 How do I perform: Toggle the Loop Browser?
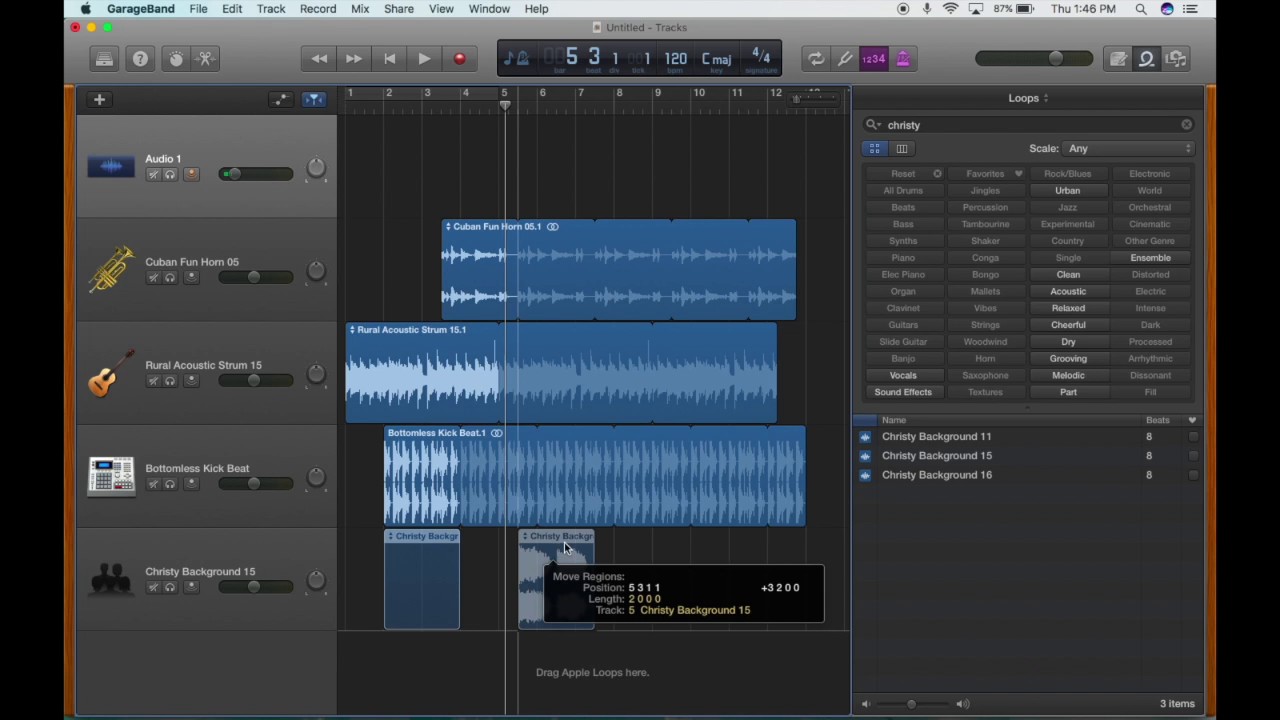click(x=1147, y=59)
